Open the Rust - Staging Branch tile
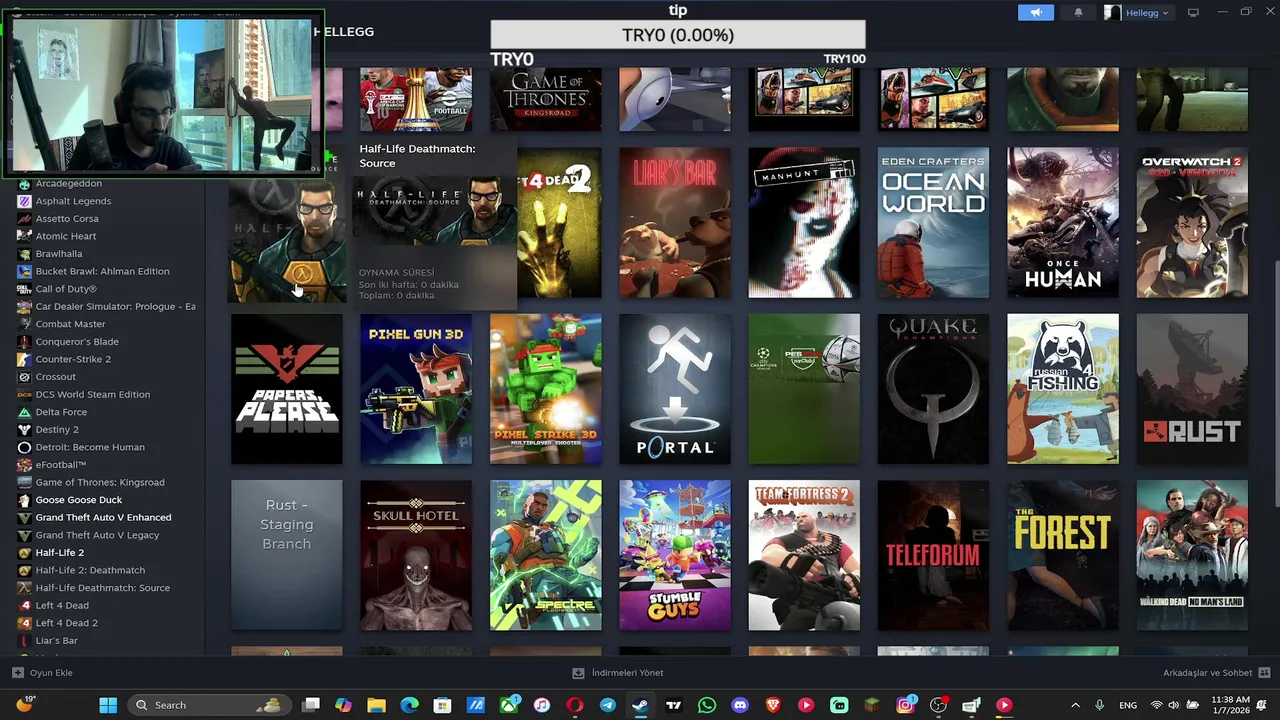 click(287, 555)
